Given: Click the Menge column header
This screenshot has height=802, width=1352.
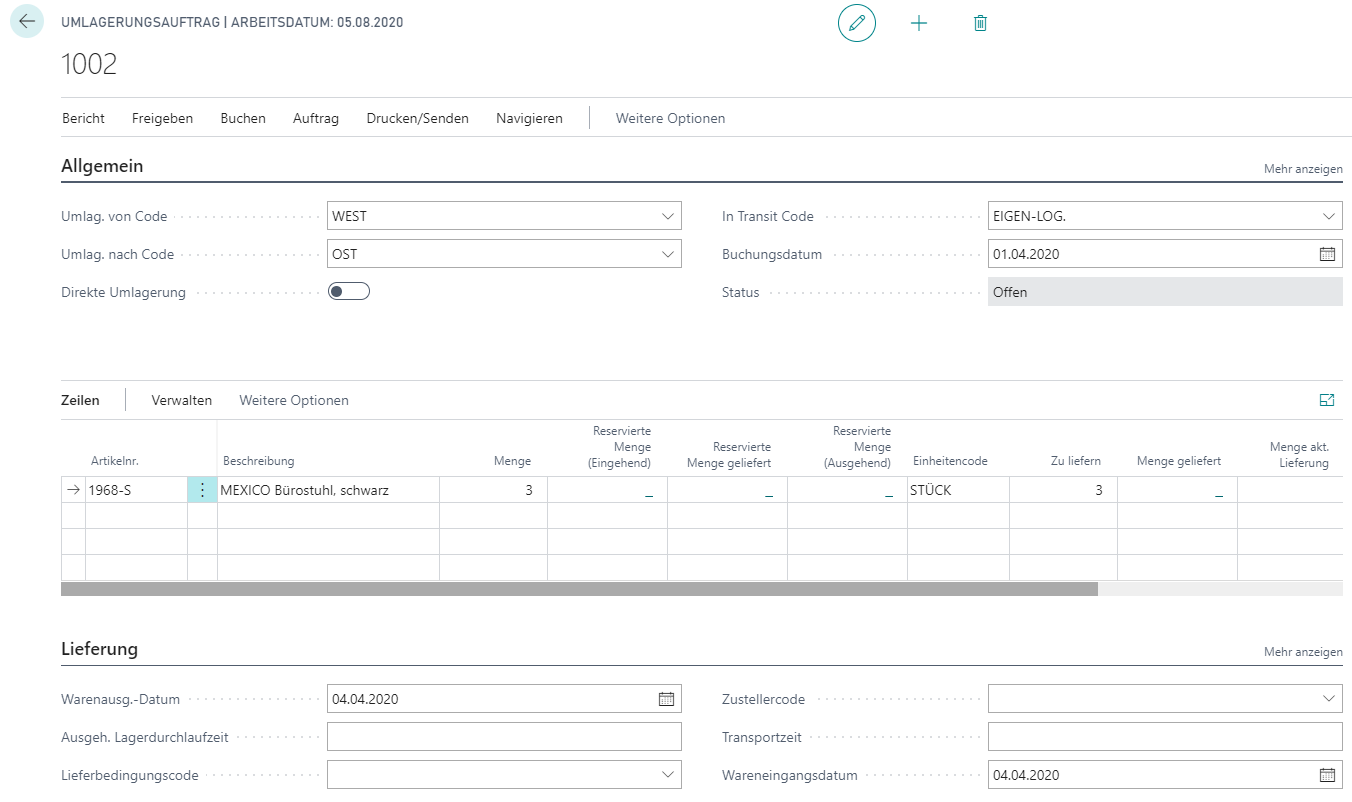Looking at the screenshot, I should (512, 461).
